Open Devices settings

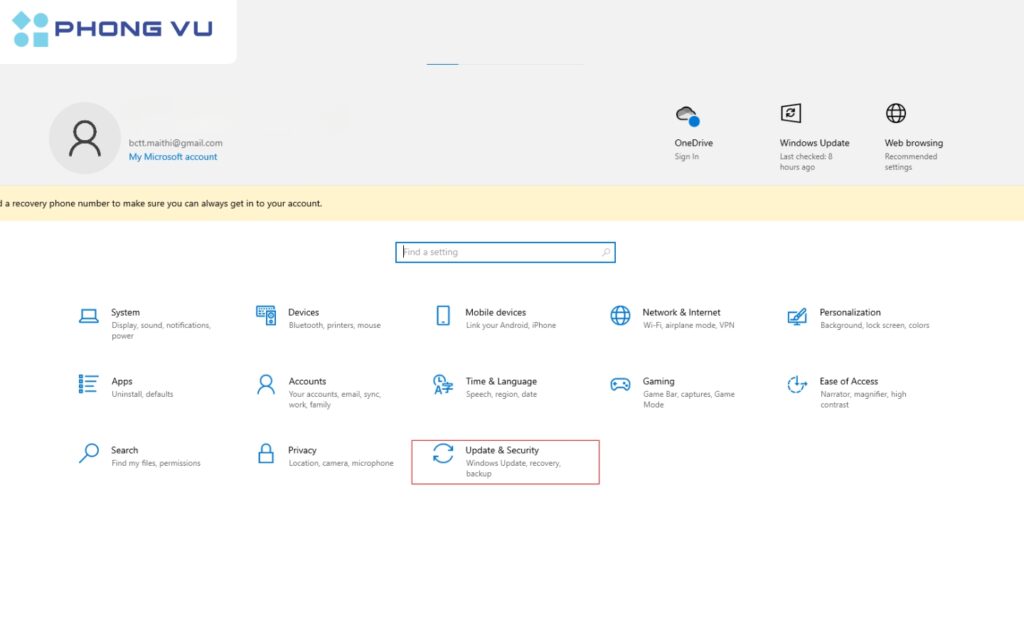click(x=303, y=312)
